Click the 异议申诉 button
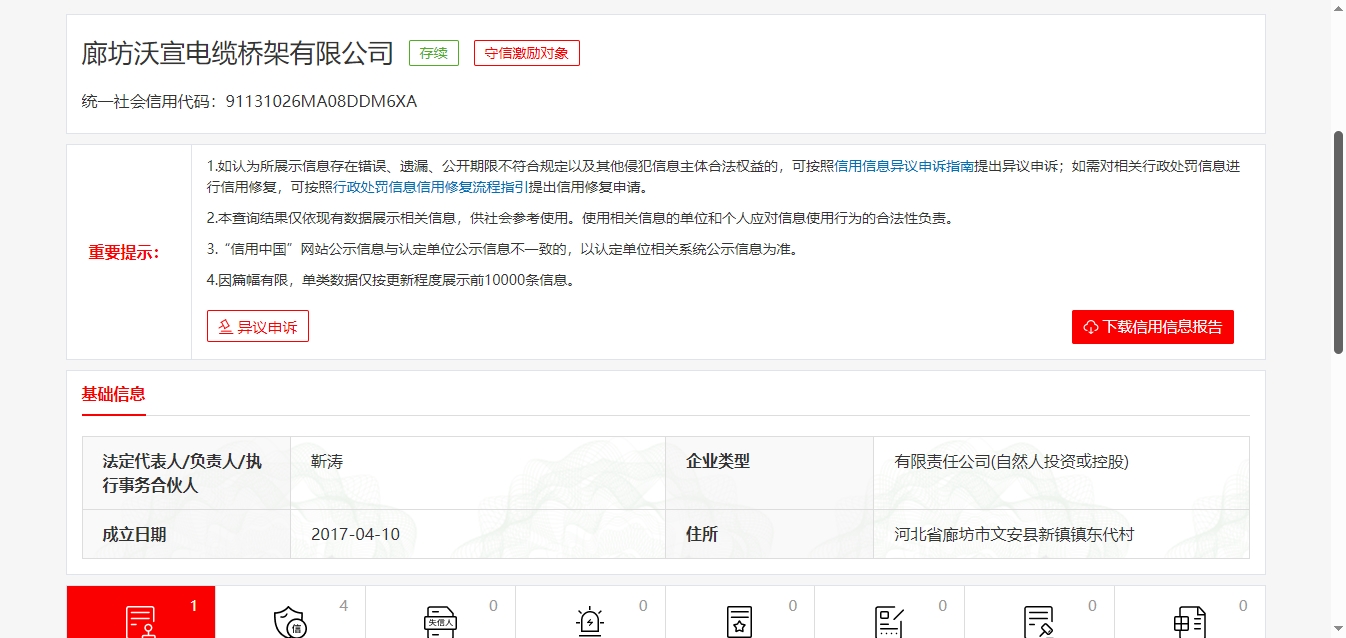This screenshot has width=1346, height=638. (258, 326)
